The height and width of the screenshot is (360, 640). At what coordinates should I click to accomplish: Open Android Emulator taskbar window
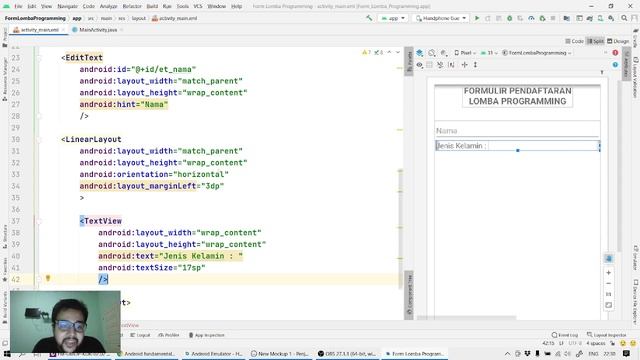click(x=213, y=353)
